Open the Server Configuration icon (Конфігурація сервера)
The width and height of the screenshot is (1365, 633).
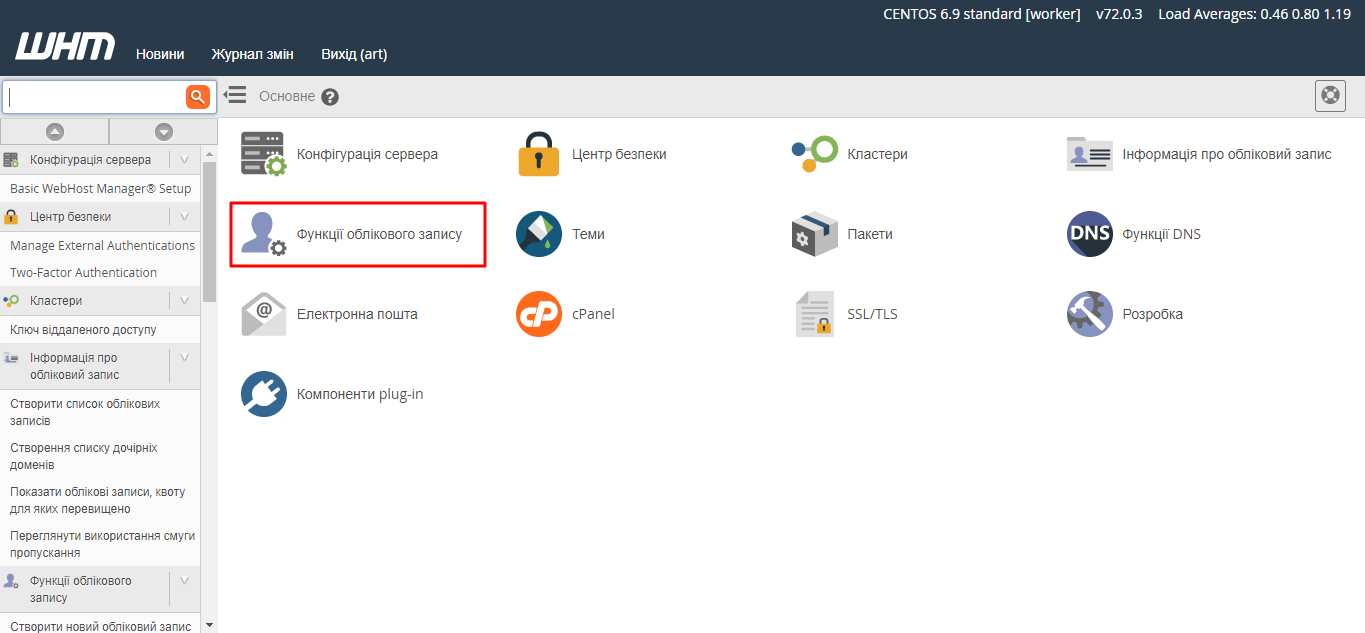(263, 154)
